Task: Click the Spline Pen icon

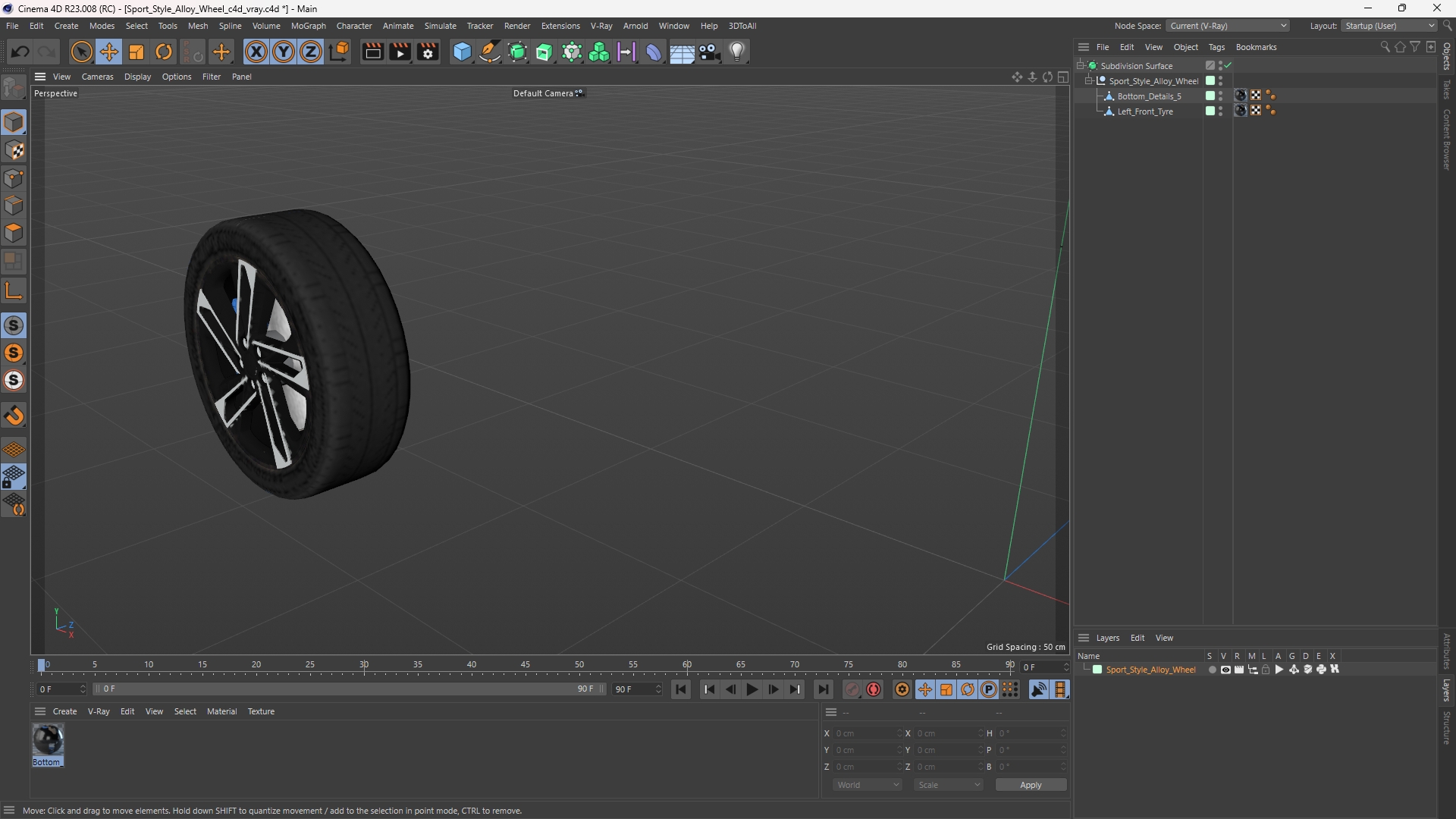Action: (x=490, y=52)
